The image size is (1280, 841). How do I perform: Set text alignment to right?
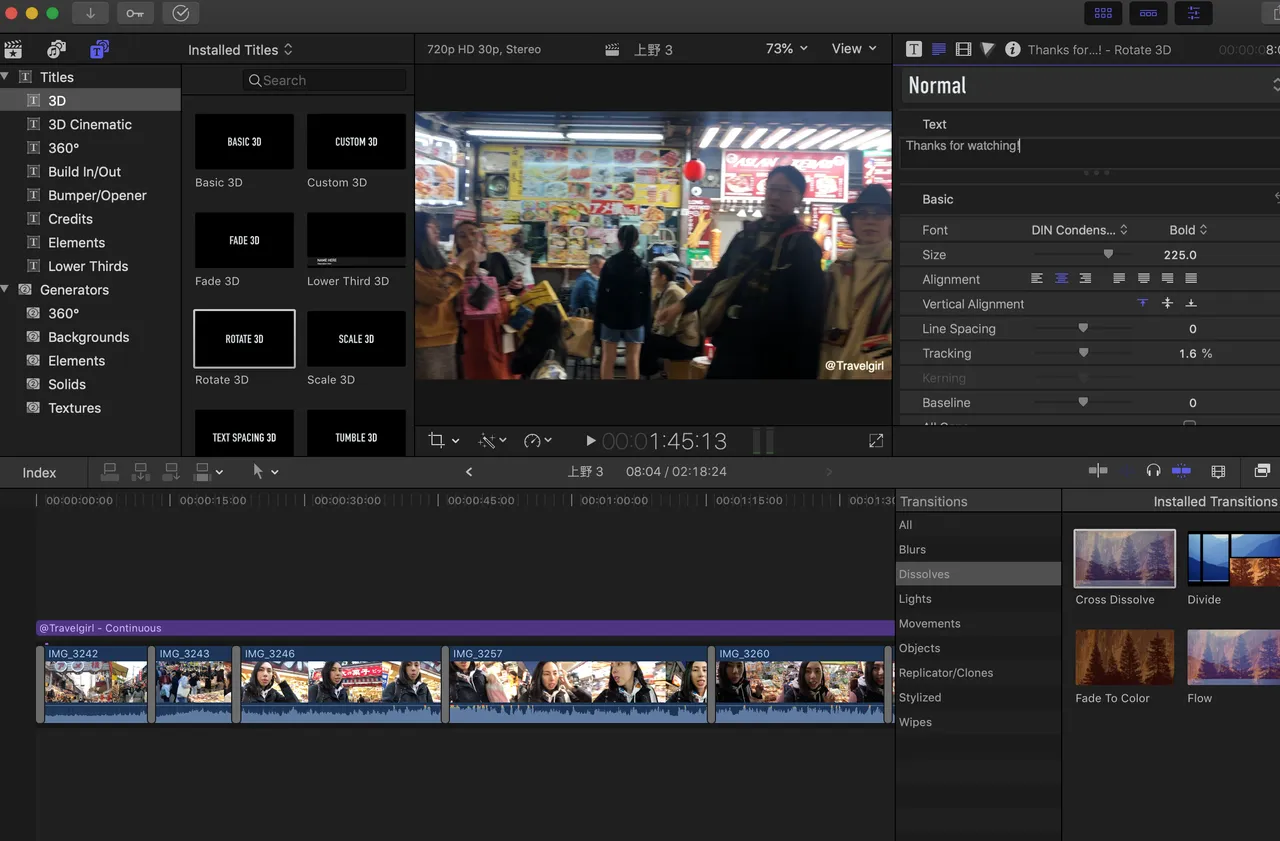click(1085, 279)
